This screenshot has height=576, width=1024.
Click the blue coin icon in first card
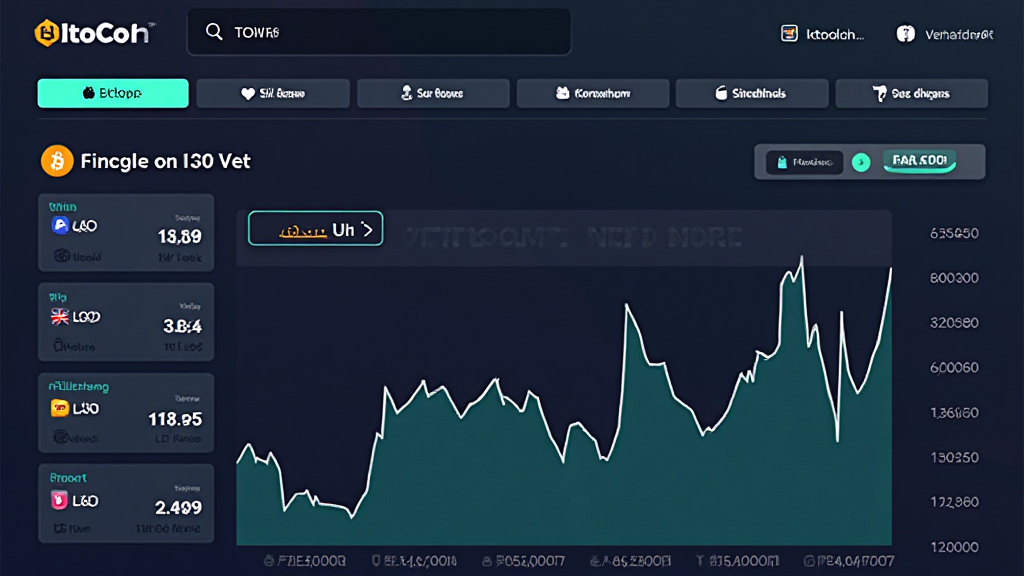click(x=59, y=226)
